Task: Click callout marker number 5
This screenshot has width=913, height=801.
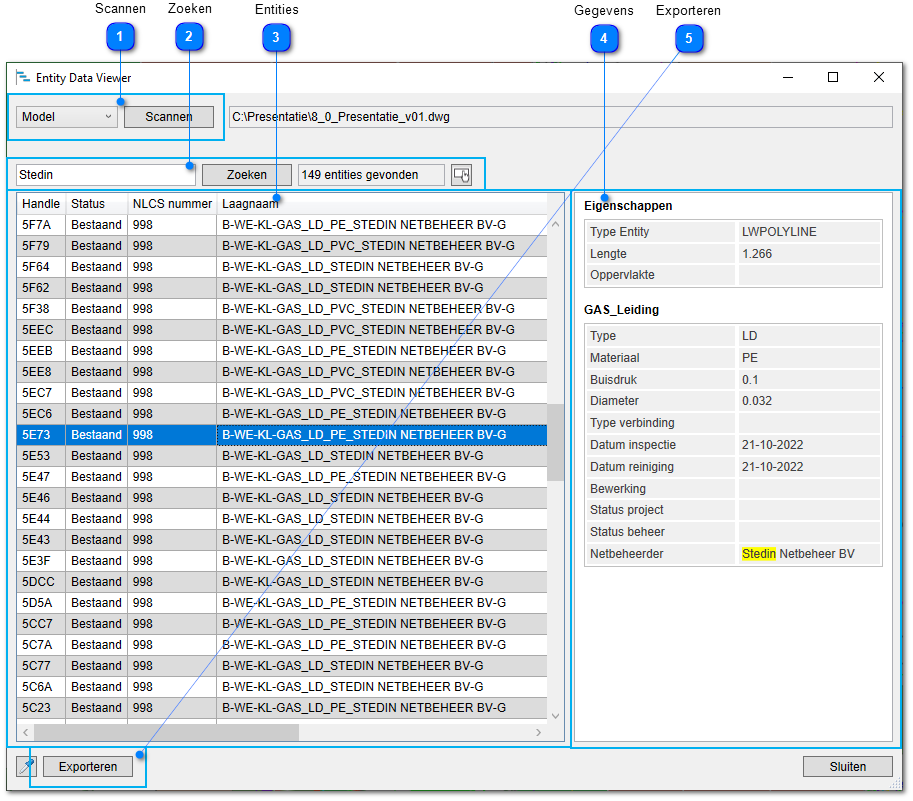Action: tap(688, 38)
